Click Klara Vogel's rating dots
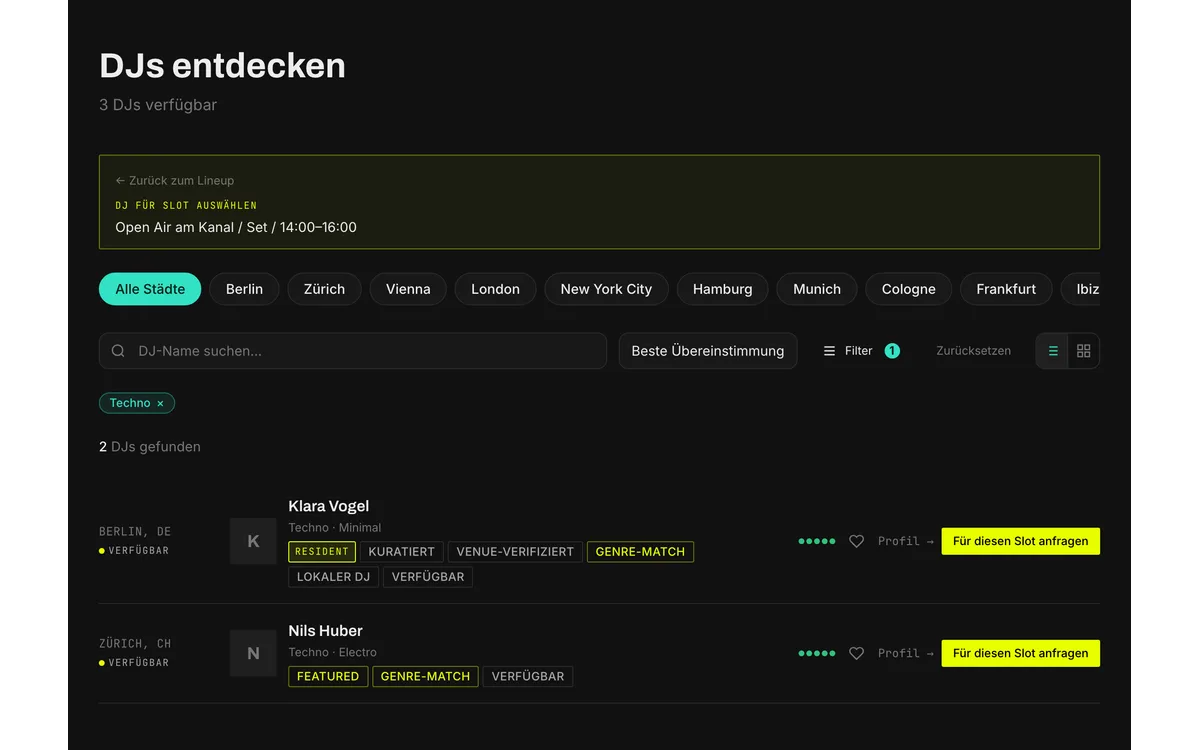This screenshot has width=1200, height=750. coord(817,541)
